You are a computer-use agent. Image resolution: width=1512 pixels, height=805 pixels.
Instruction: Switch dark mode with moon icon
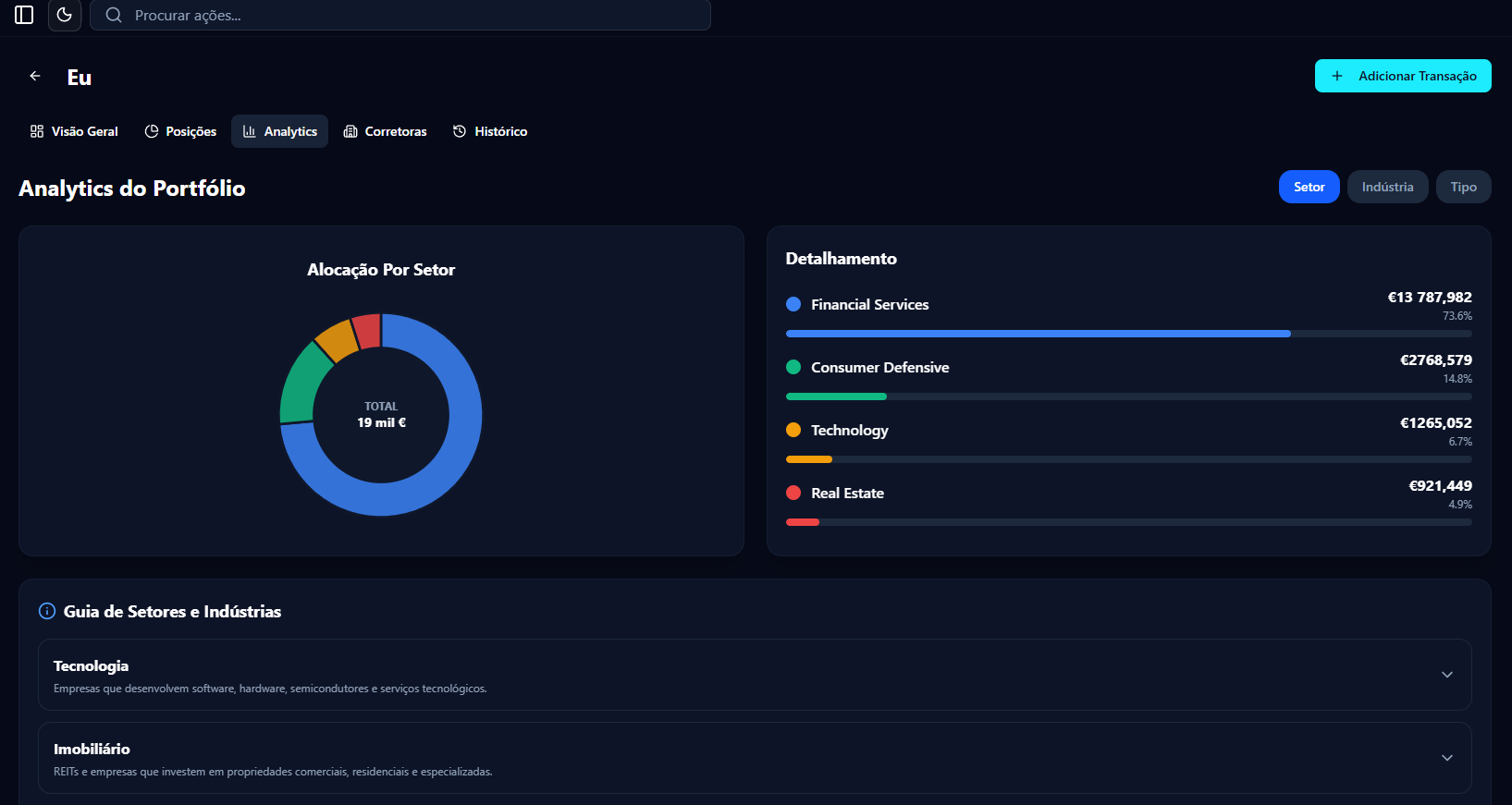65,15
